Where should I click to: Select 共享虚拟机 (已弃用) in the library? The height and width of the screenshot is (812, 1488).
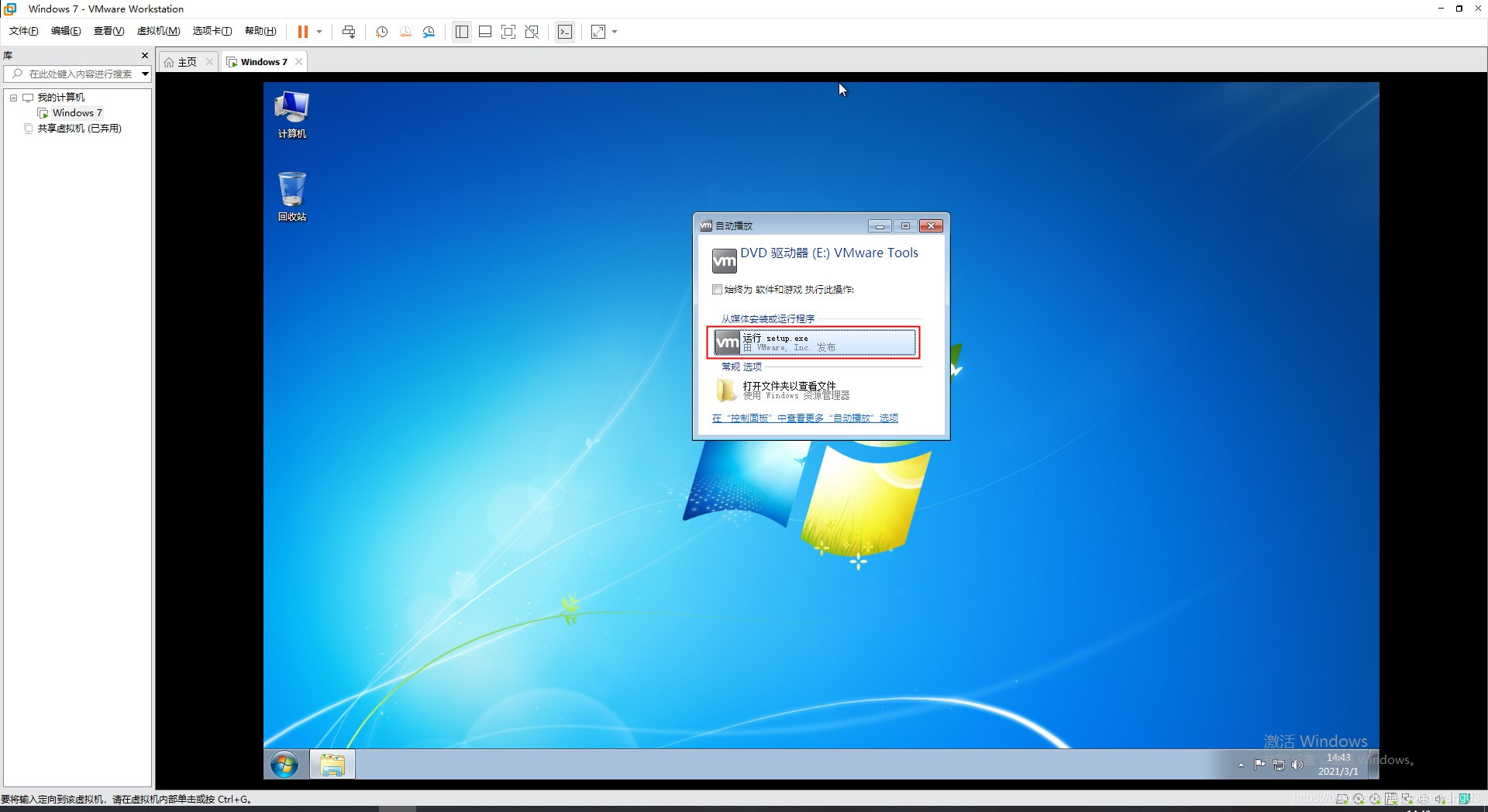click(x=80, y=129)
